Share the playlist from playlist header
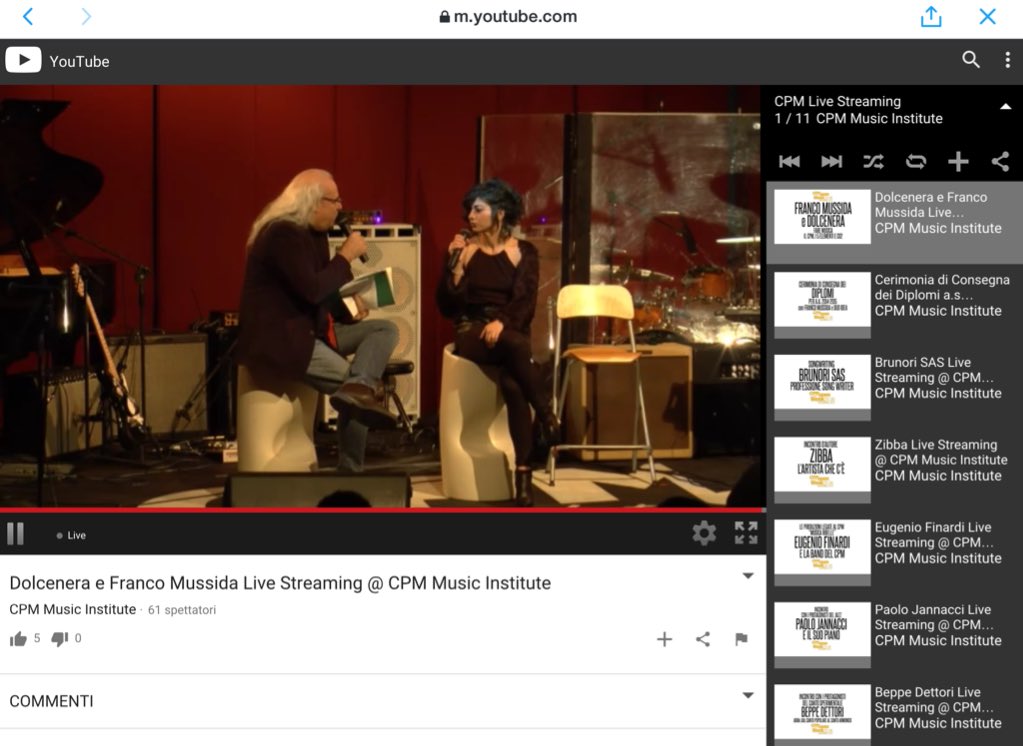The image size is (1023, 746). tap(1000, 161)
